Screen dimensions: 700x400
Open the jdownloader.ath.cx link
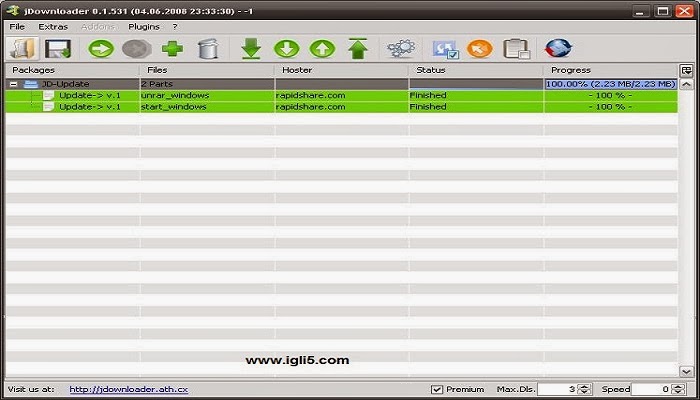point(129,388)
